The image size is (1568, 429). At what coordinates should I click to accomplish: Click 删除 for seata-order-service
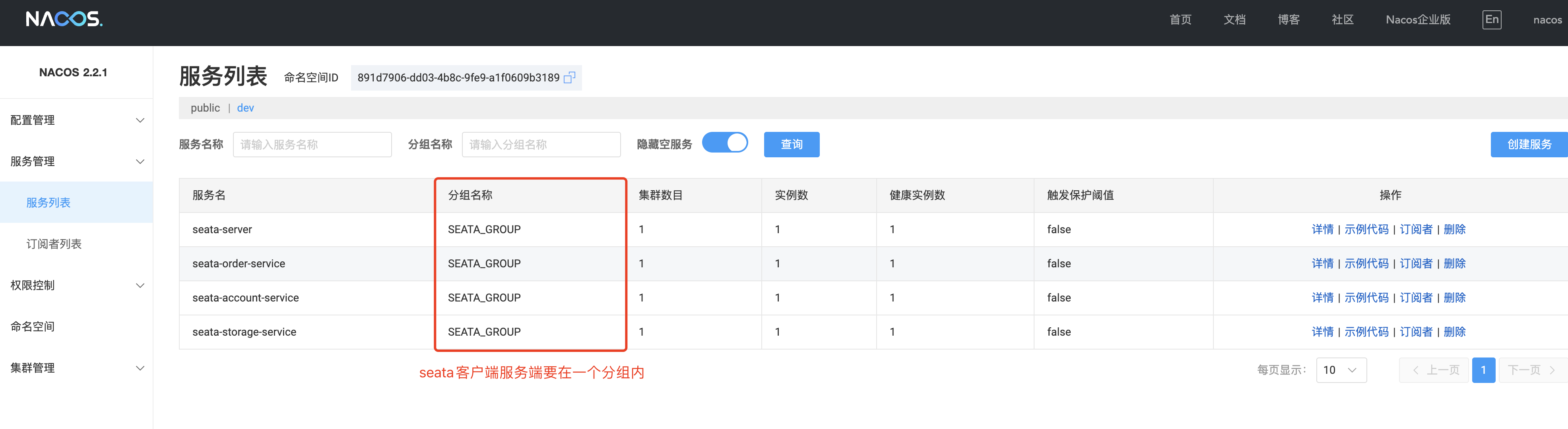[x=1454, y=263]
